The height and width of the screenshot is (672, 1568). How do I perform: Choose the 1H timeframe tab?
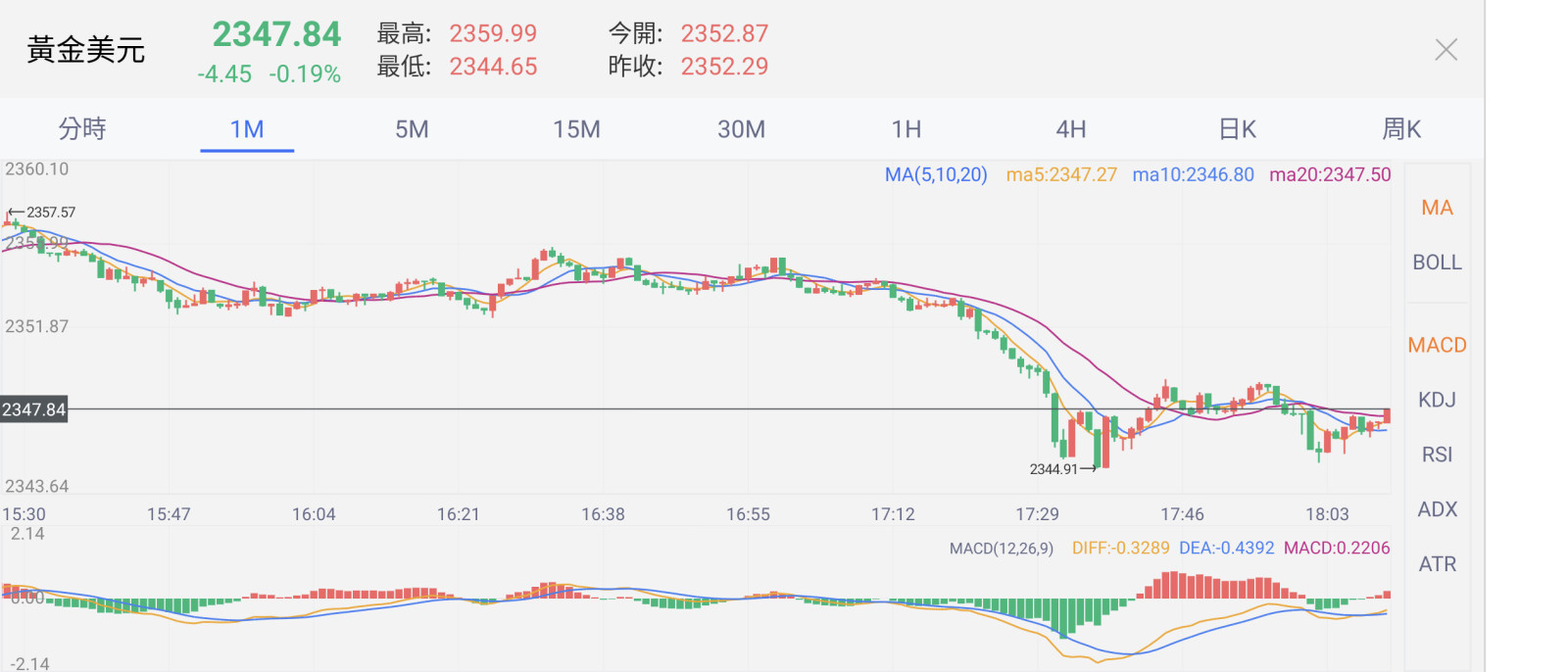pos(906,129)
